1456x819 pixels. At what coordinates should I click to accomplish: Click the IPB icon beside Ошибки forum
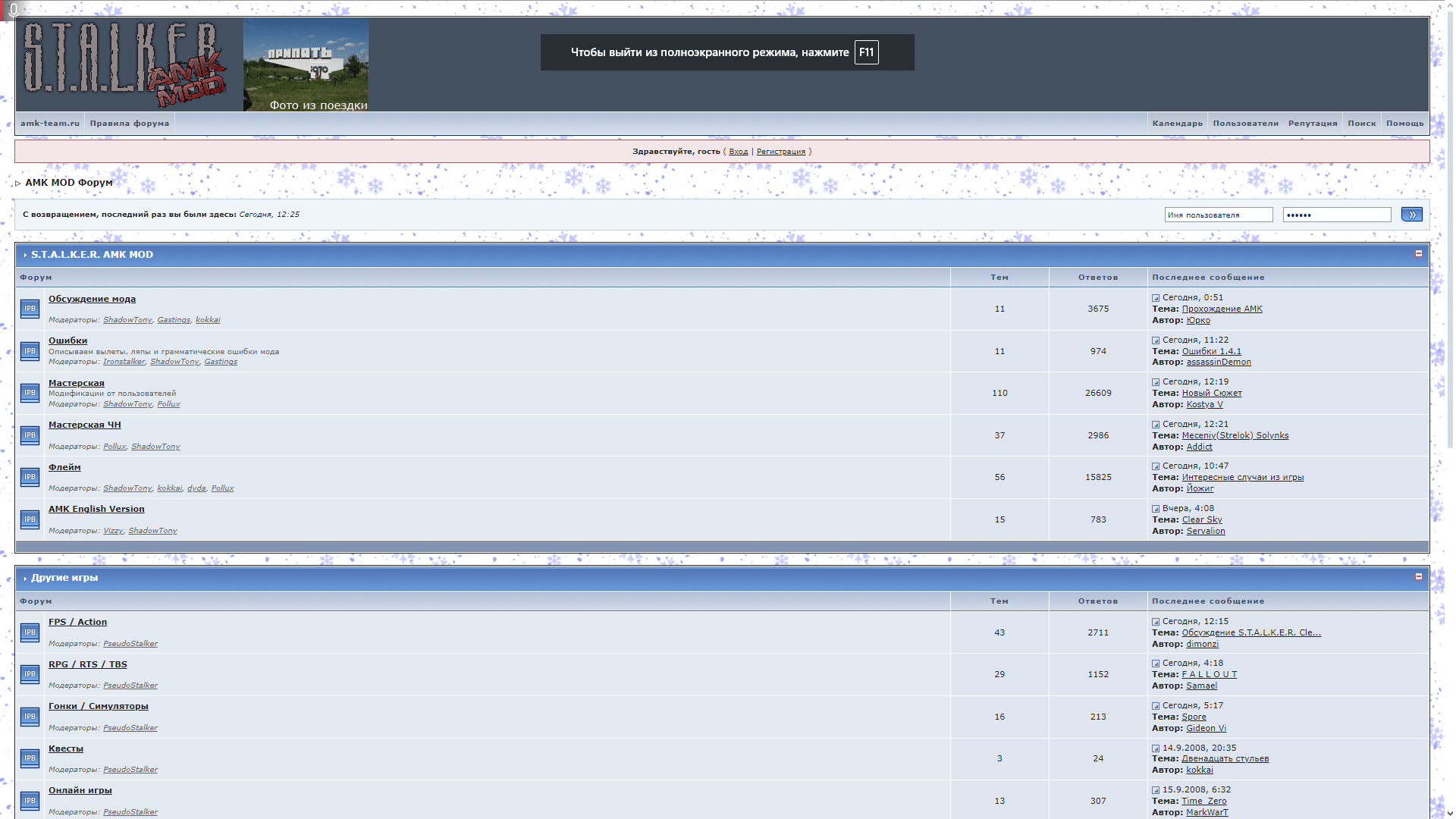point(30,351)
